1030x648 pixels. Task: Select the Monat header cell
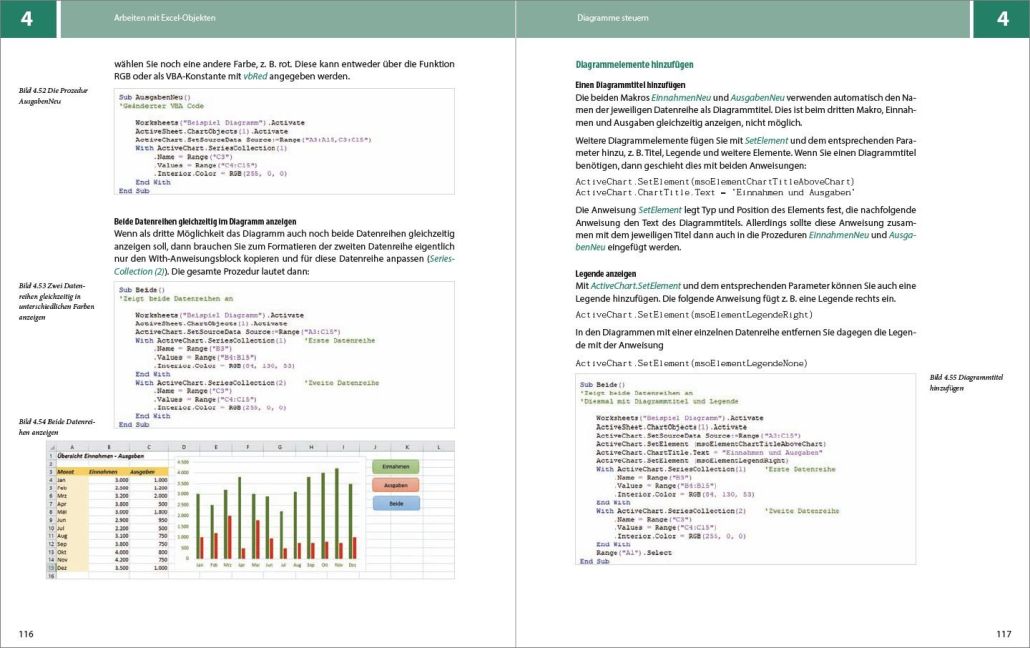click(x=68, y=472)
